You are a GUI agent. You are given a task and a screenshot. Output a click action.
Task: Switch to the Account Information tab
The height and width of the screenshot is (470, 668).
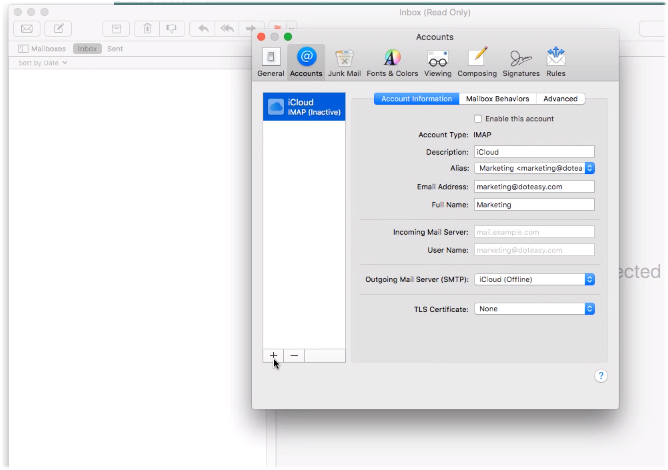tap(416, 98)
